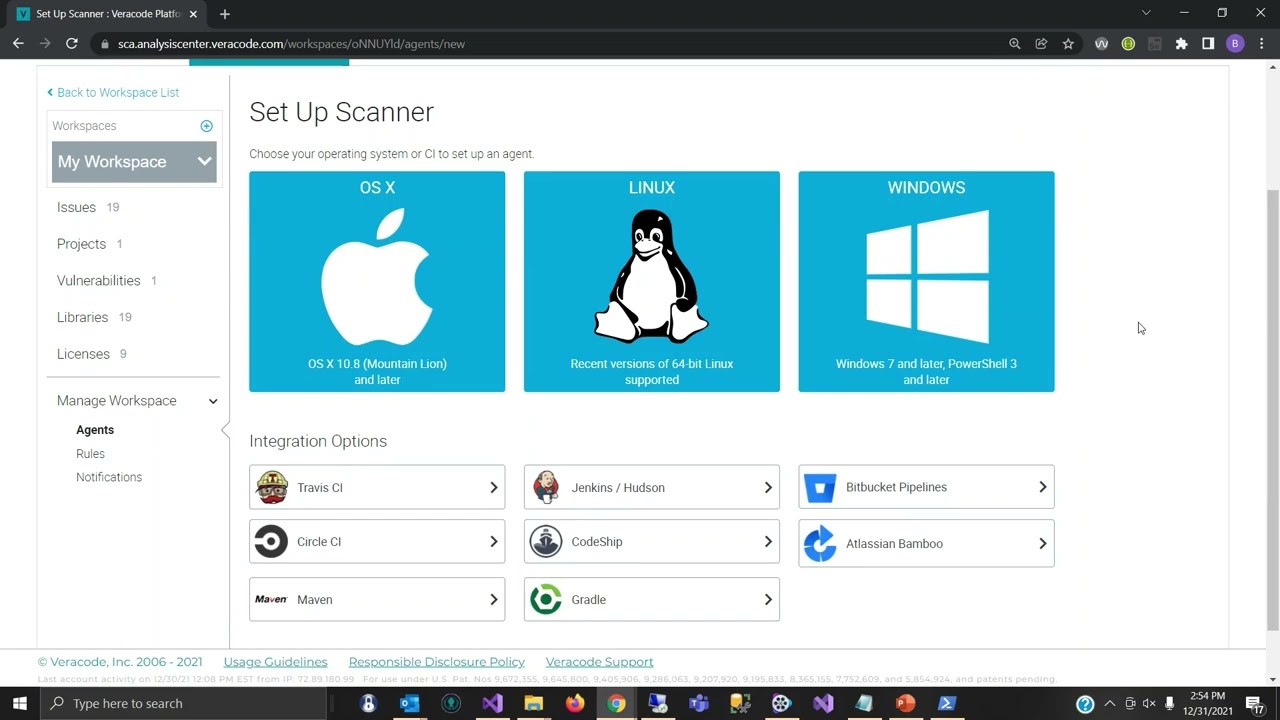The width and height of the screenshot is (1280, 720).
Task: Click the Travis CI mascot icon
Action: coord(271,487)
